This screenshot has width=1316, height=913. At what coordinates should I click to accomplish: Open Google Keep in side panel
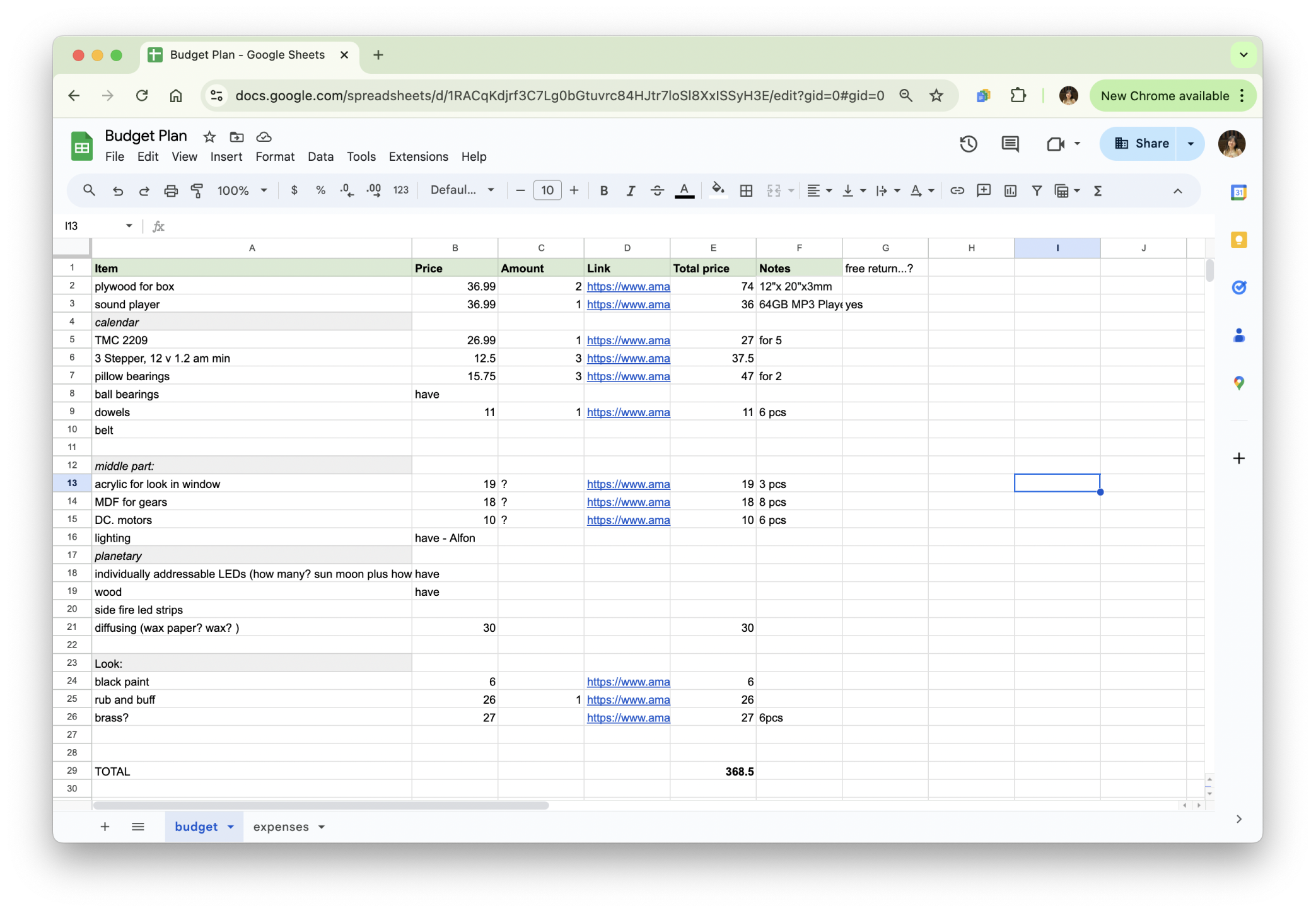coord(1238,240)
